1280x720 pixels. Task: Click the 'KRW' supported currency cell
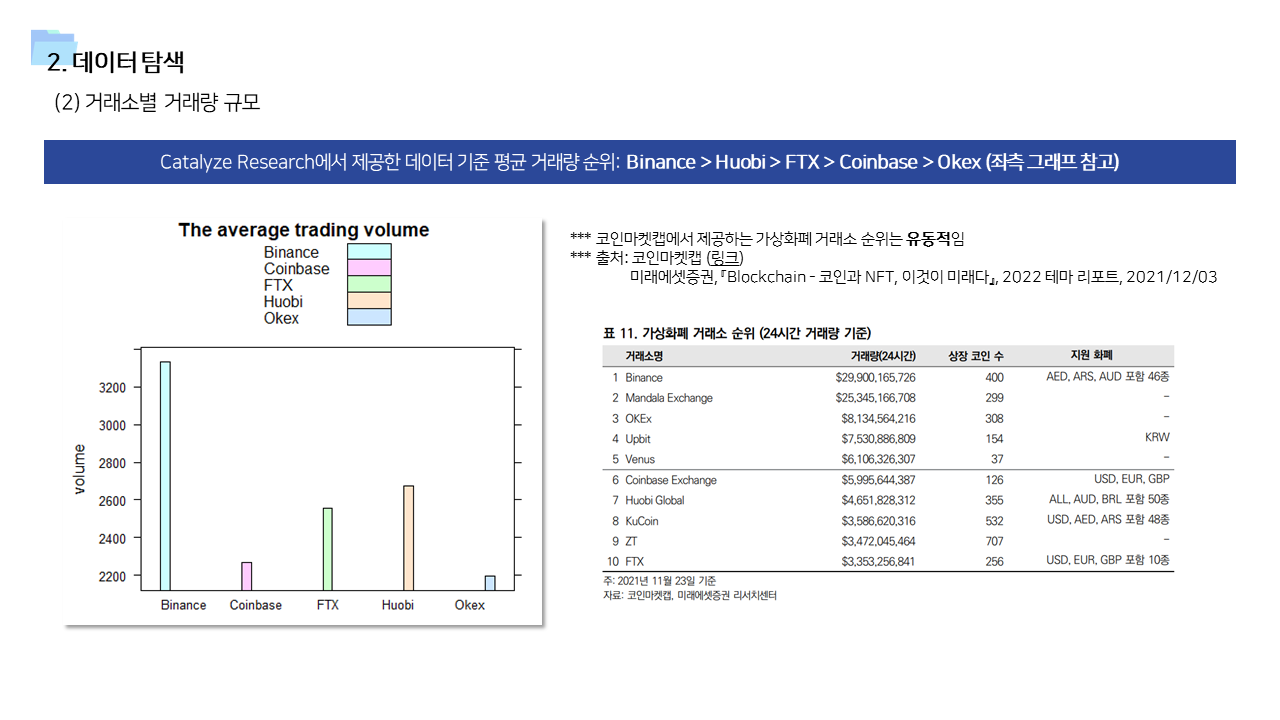point(1157,438)
